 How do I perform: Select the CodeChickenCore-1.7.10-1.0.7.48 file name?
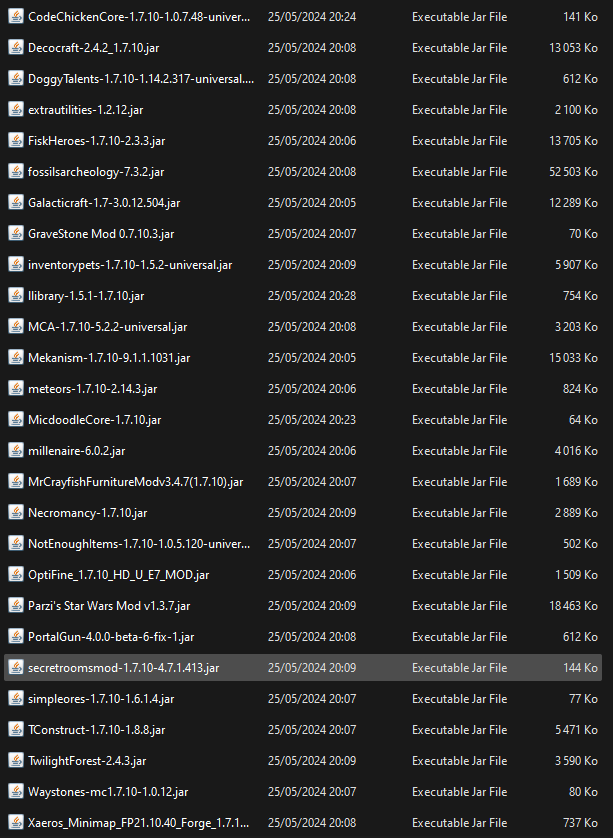[139, 17]
